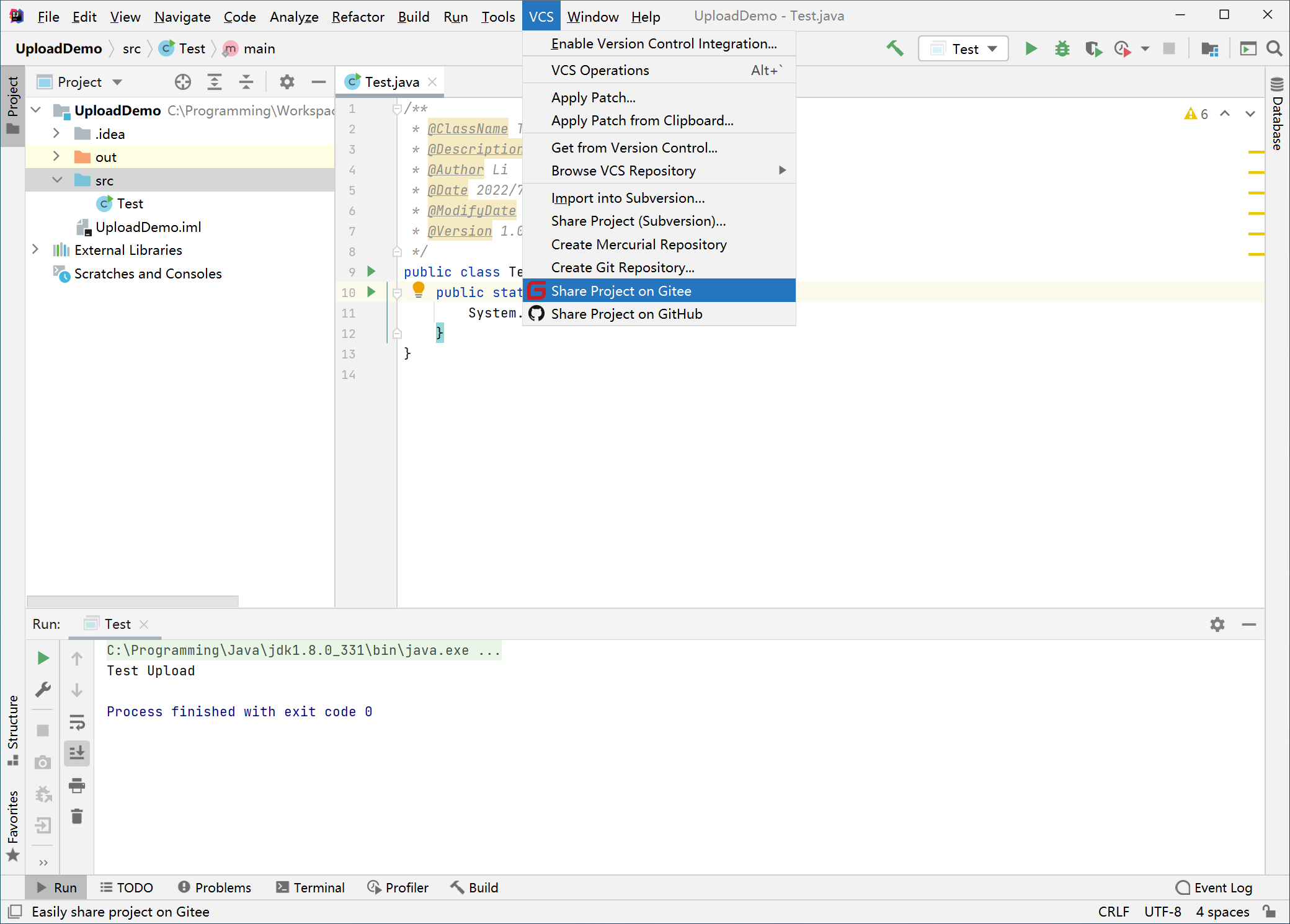
Task: Close the Test tab in Run panel
Action: 144,624
